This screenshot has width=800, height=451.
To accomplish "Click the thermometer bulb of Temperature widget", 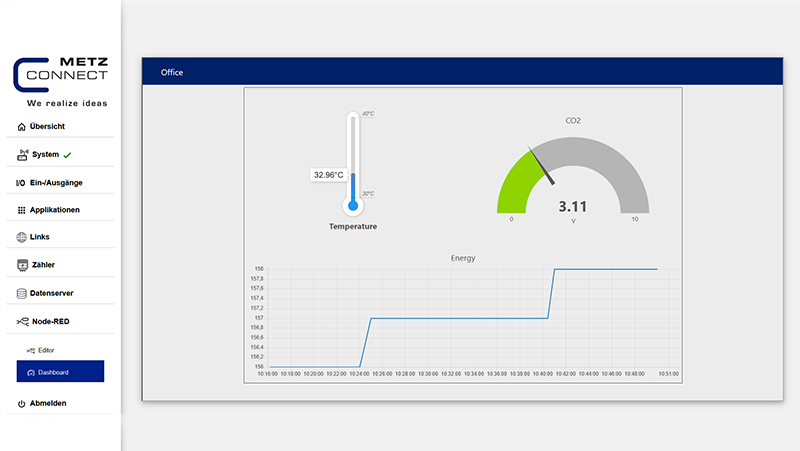I will tap(352, 206).
